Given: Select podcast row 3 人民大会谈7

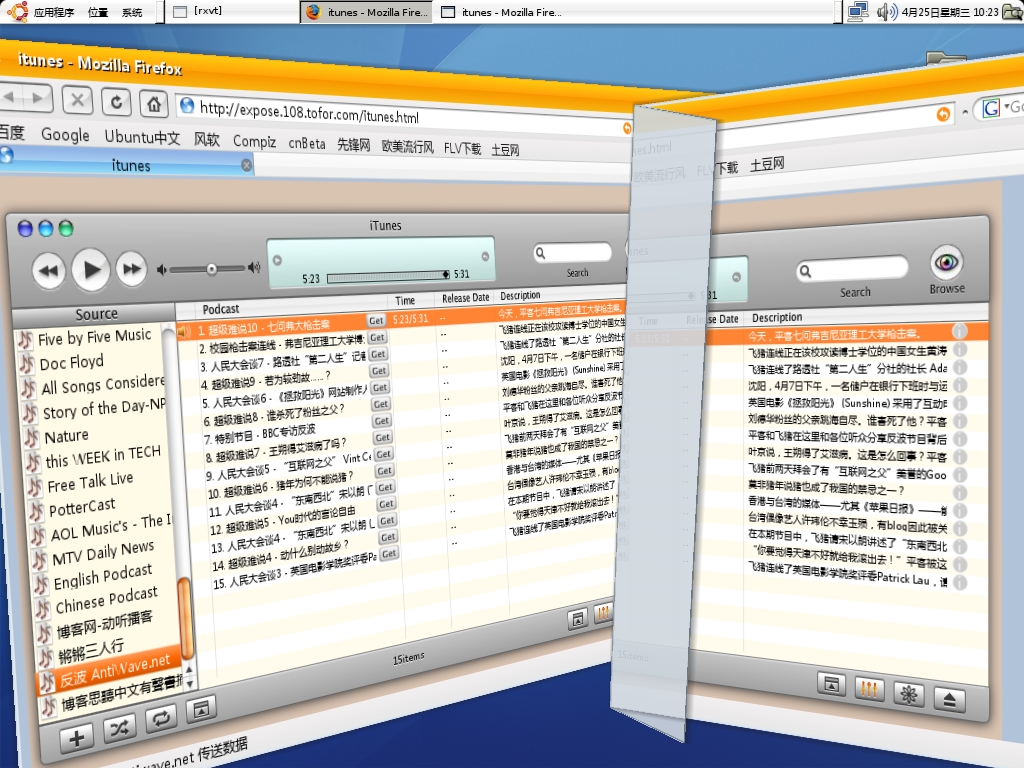Looking at the screenshot, I should click(x=282, y=360).
